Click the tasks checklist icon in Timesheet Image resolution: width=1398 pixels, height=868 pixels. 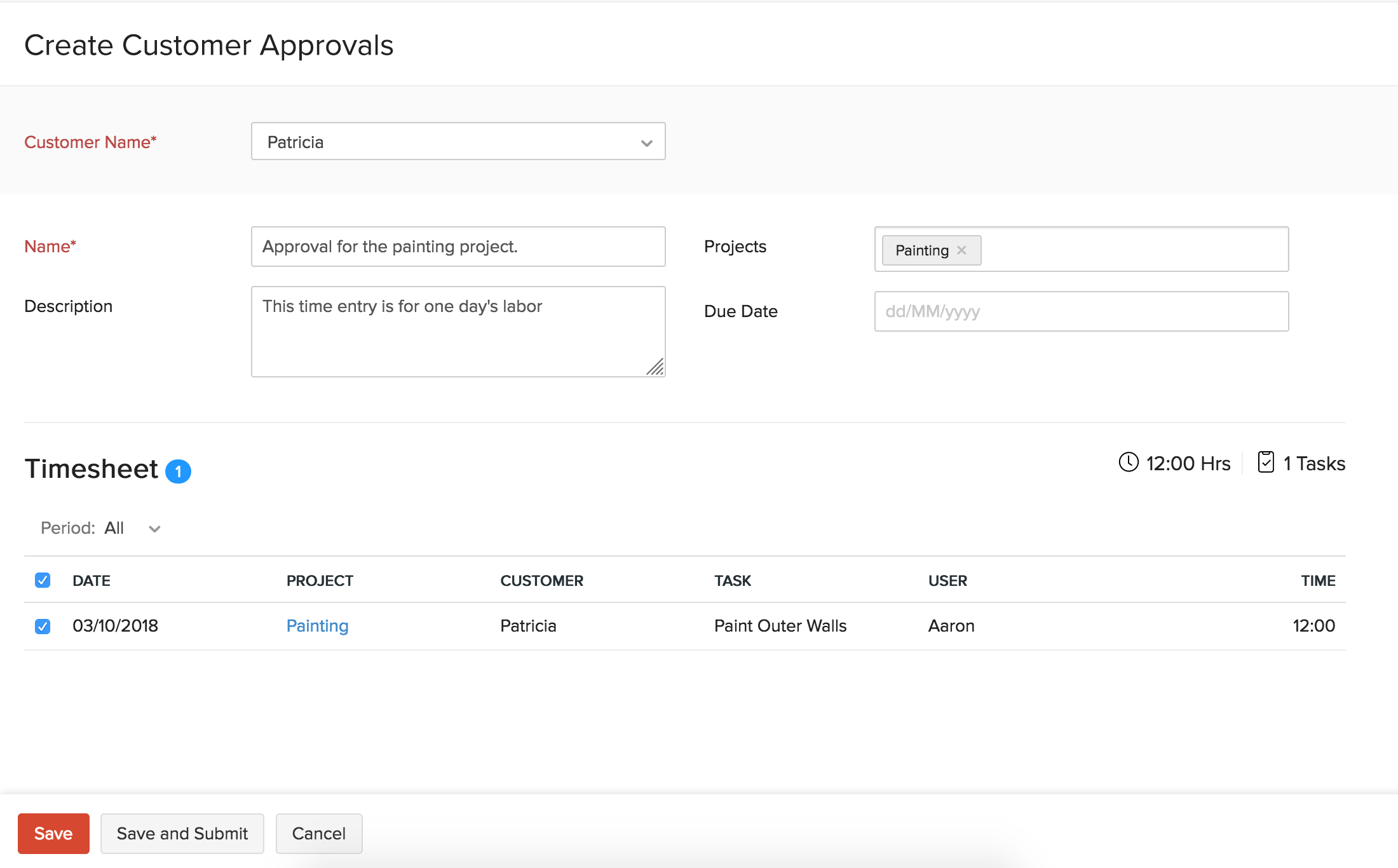point(1264,463)
